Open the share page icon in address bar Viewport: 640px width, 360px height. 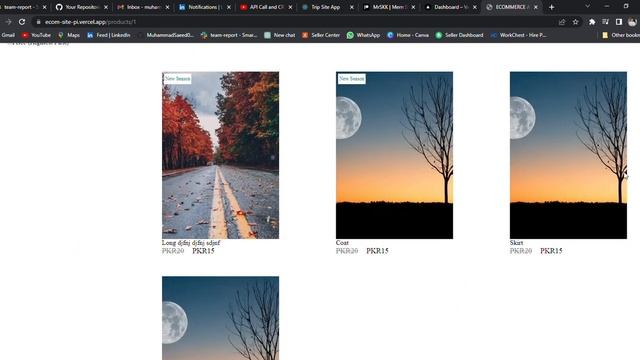point(562,22)
